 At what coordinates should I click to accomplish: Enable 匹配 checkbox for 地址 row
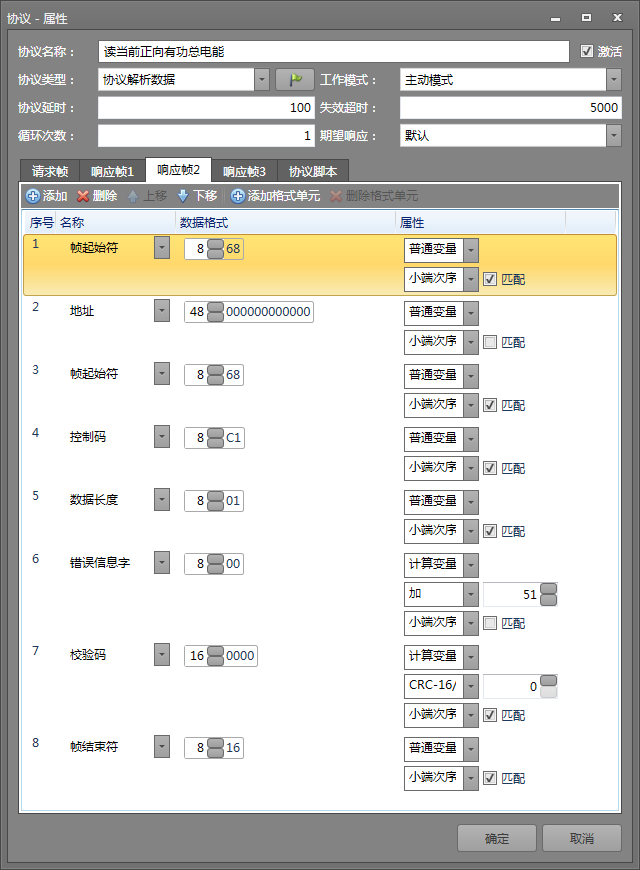[490, 342]
